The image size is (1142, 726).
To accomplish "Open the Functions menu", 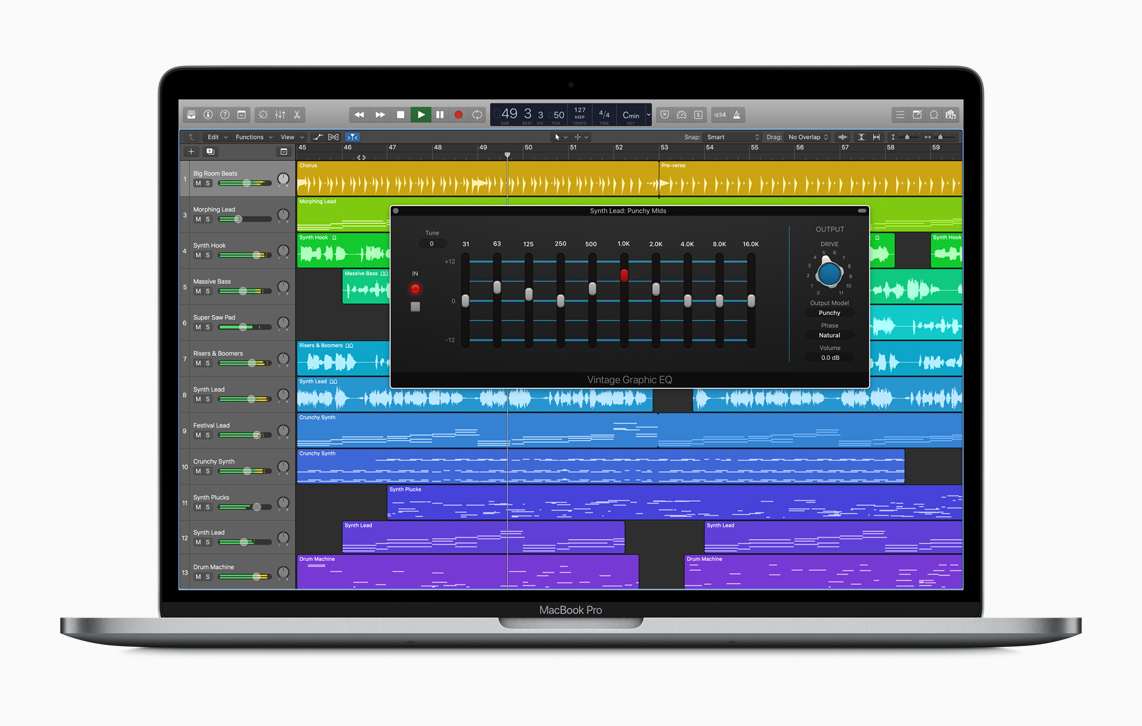I will tap(252, 137).
